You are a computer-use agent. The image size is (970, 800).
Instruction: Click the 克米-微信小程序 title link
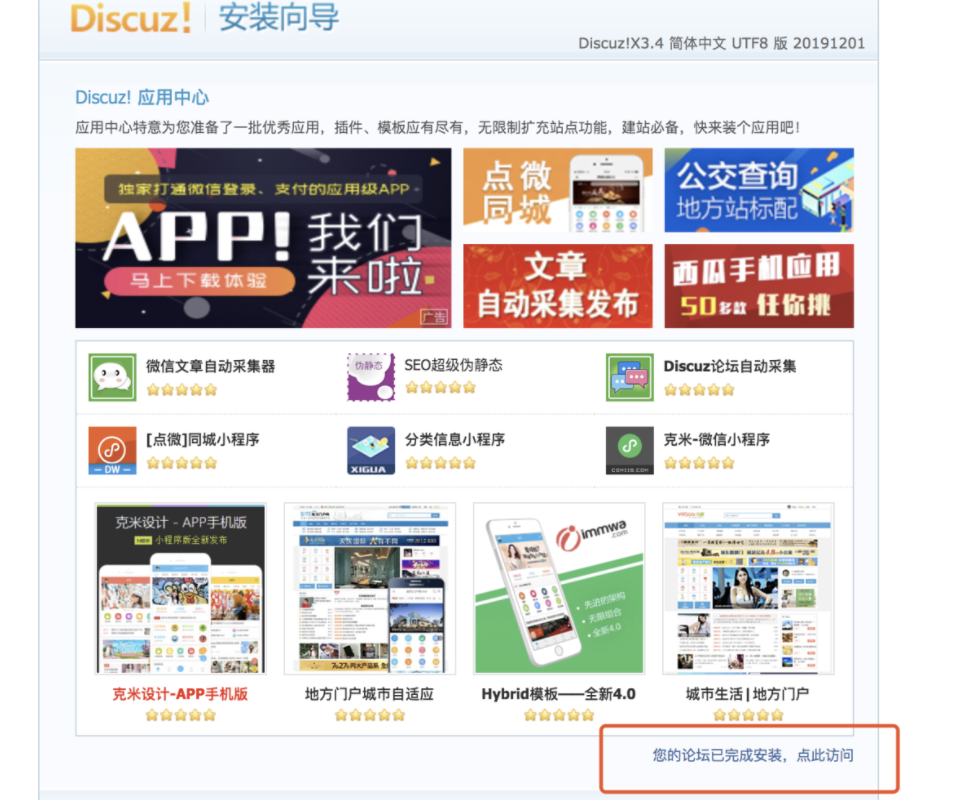point(716,439)
